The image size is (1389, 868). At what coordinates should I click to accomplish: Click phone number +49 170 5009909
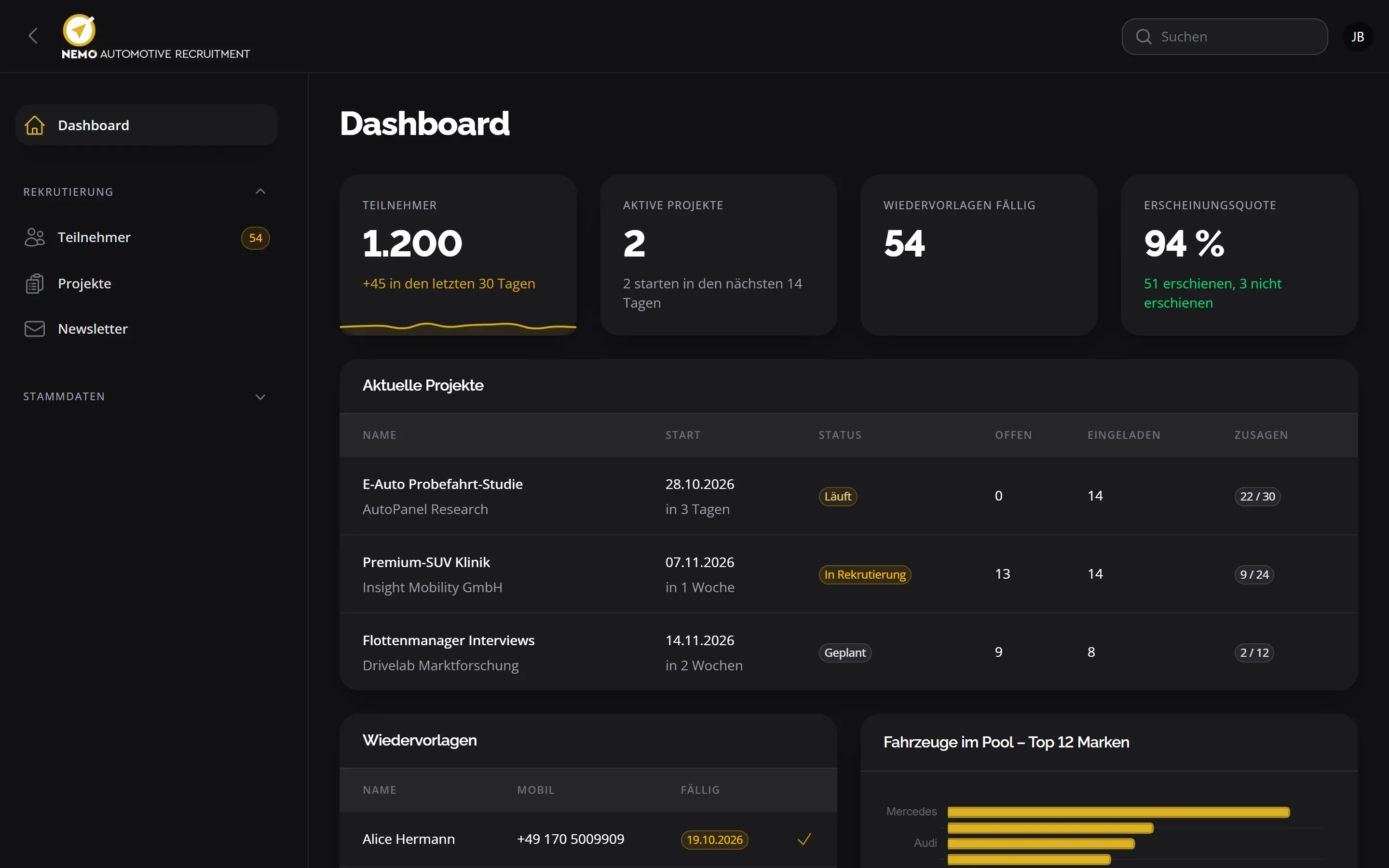571,839
